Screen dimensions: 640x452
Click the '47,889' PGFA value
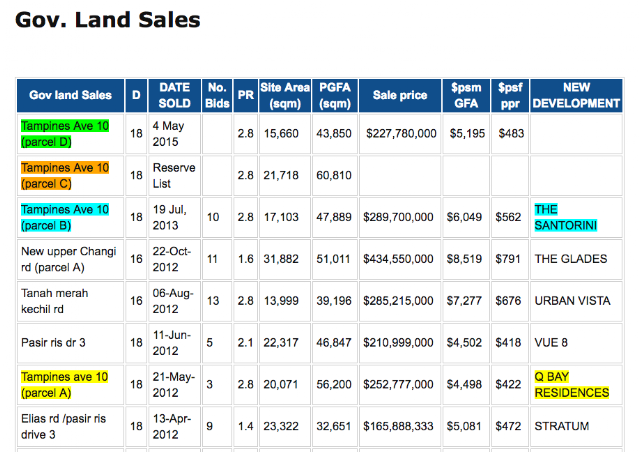(x=334, y=217)
